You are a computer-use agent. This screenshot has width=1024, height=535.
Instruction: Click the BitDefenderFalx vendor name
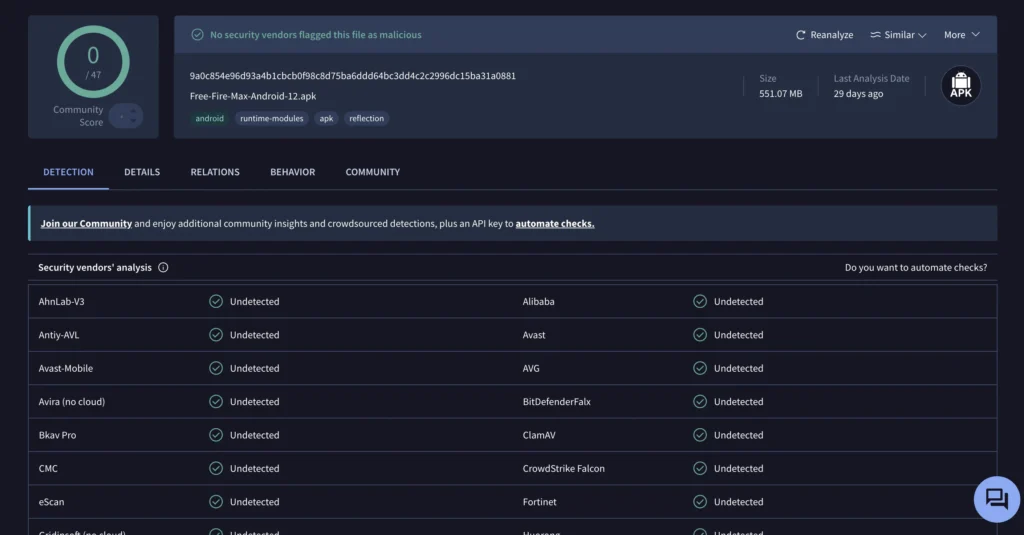[556, 401]
